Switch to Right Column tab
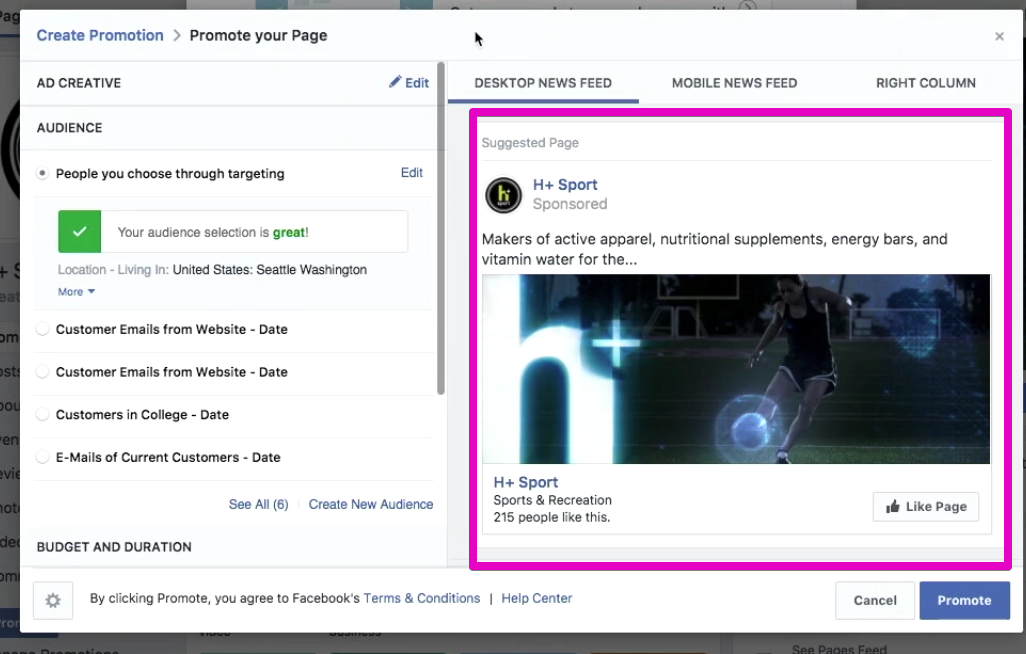 tap(925, 83)
